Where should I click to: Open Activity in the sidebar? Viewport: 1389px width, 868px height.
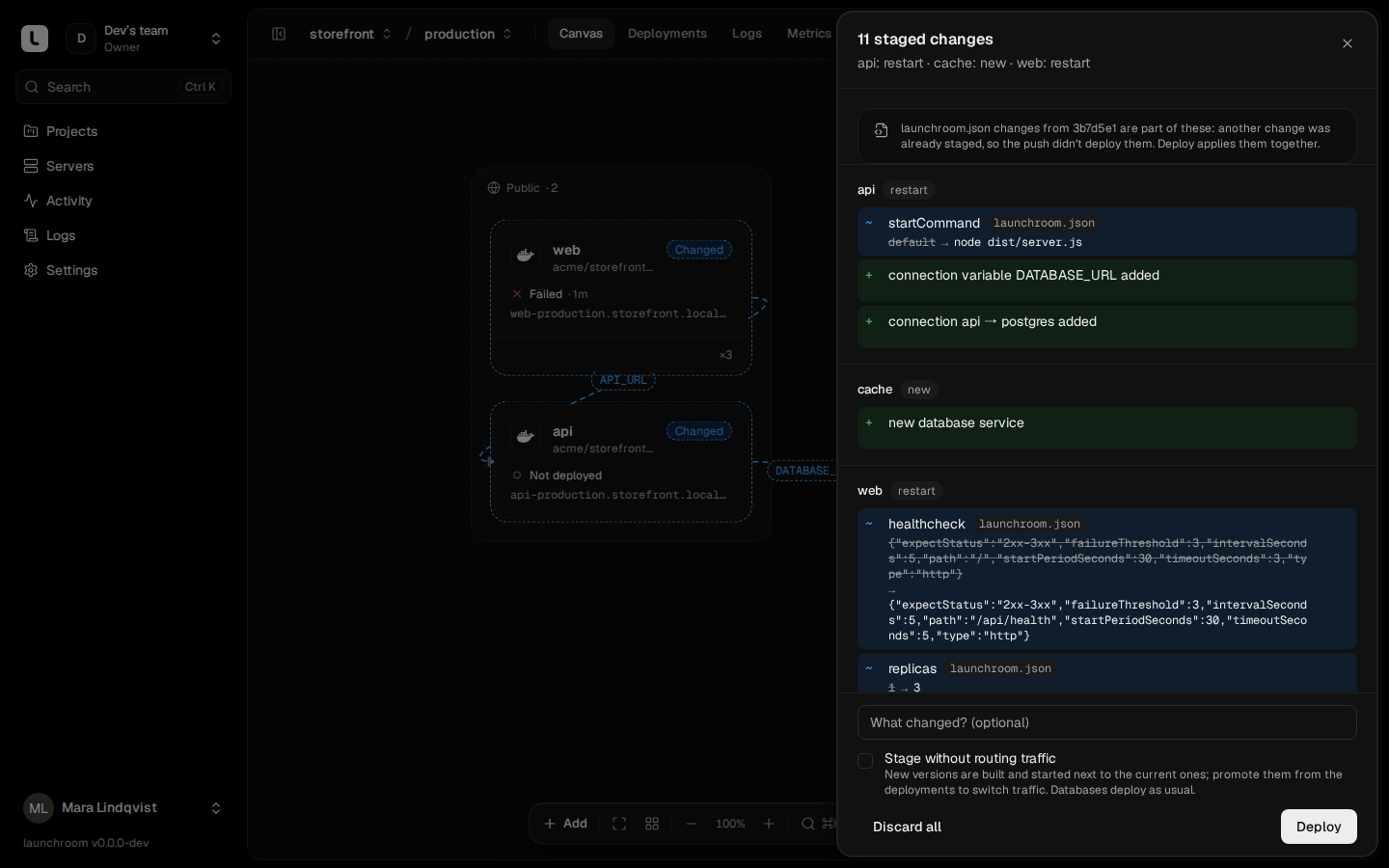tap(123, 201)
